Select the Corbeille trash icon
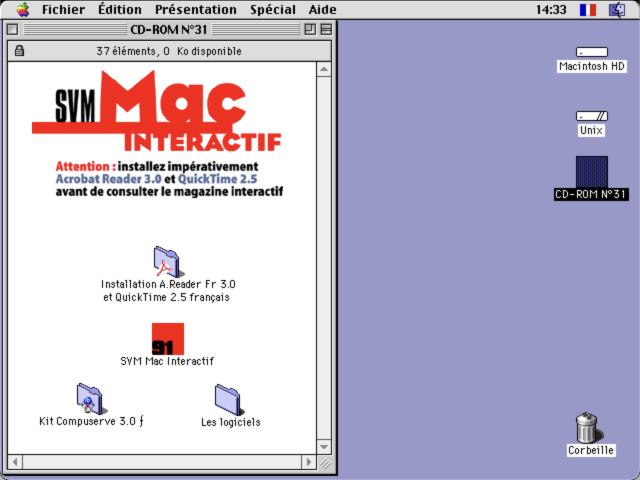This screenshot has width=640, height=480. 588,427
